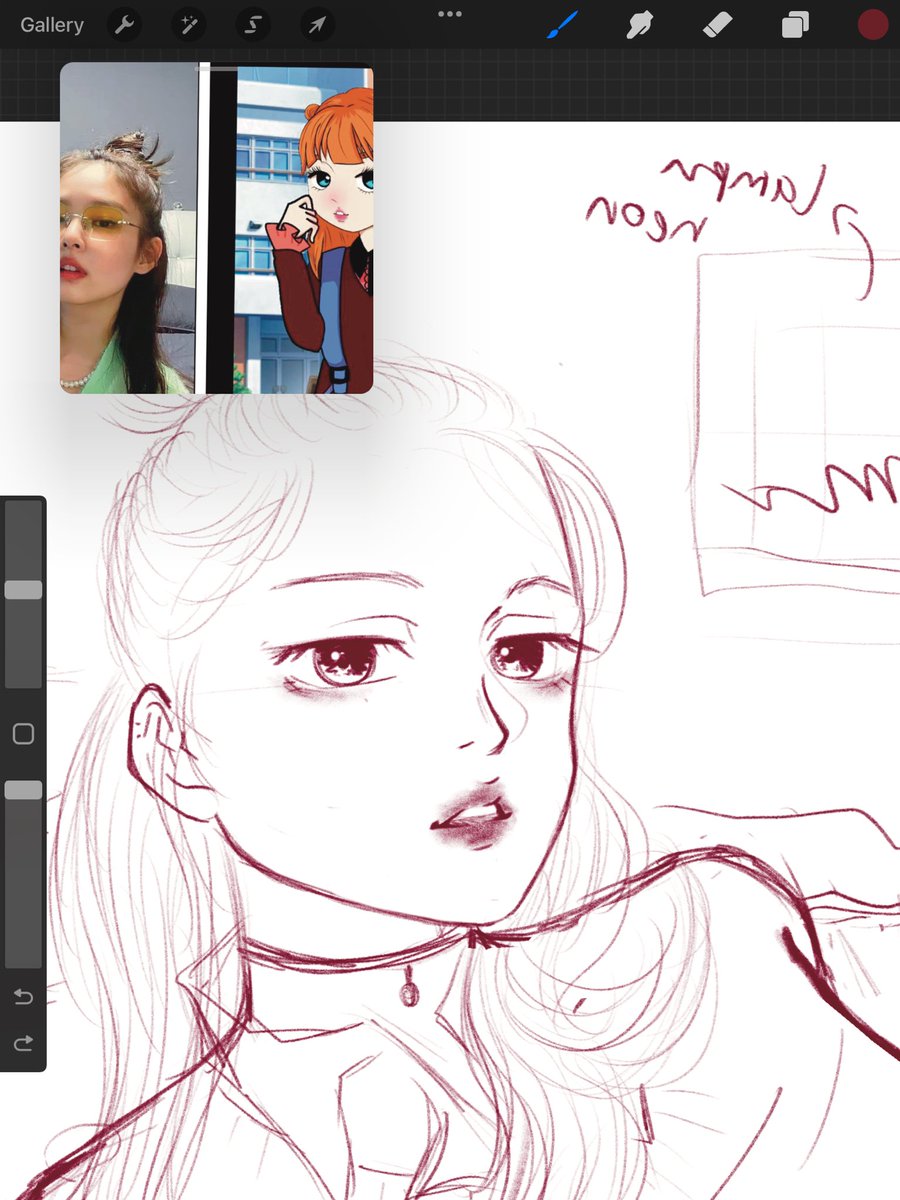
Task: Select the Paint brush tool
Action: [563, 25]
